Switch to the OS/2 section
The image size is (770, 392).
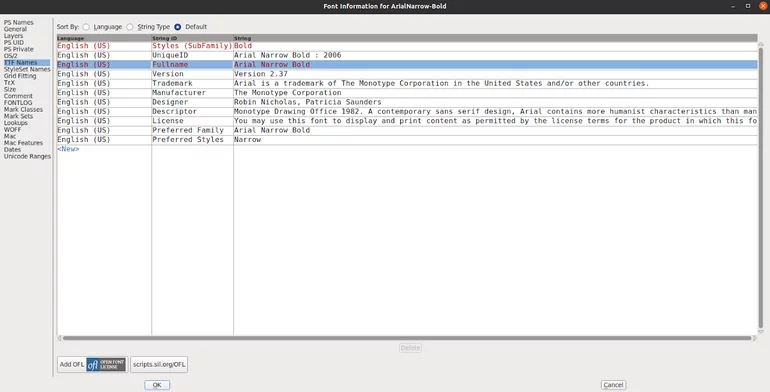pyautogui.click(x=11, y=56)
